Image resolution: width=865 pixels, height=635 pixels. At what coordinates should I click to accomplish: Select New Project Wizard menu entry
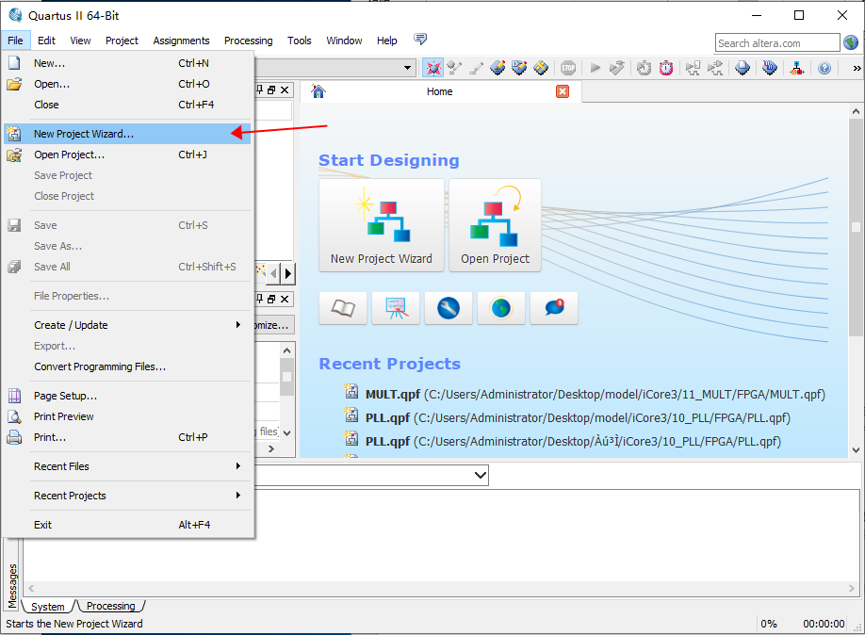click(x=84, y=134)
